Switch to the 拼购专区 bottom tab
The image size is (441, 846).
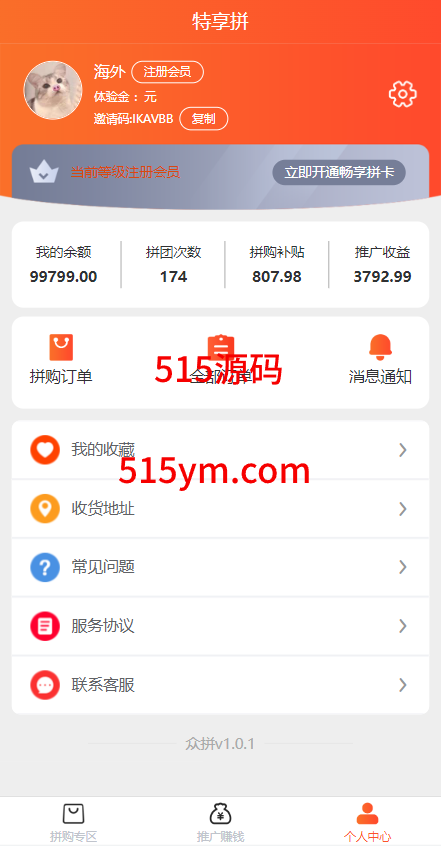click(x=73, y=822)
